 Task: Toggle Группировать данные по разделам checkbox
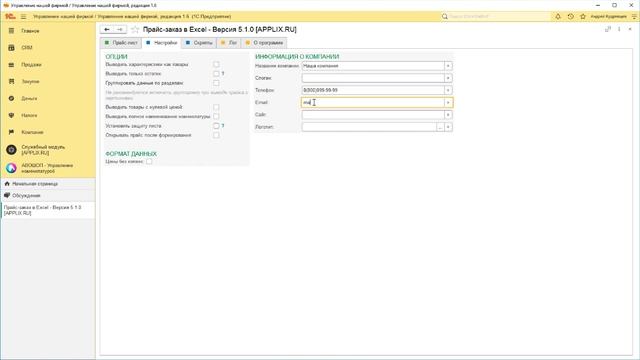(216, 83)
